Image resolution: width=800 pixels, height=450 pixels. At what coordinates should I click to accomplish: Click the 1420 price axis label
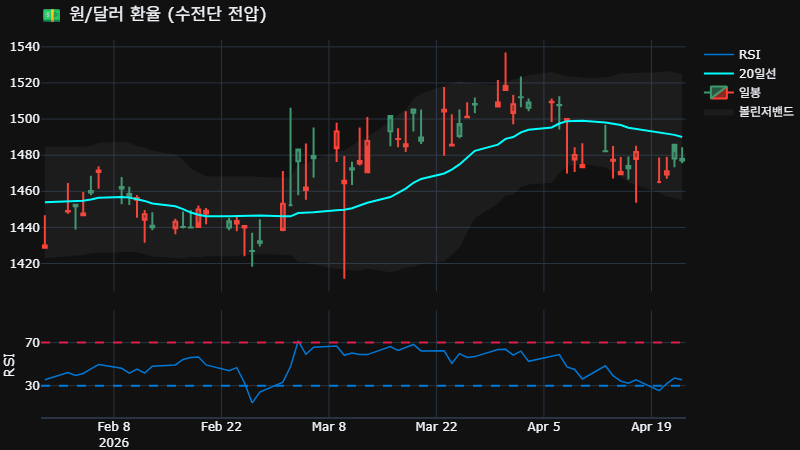pyautogui.click(x=24, y=263)
